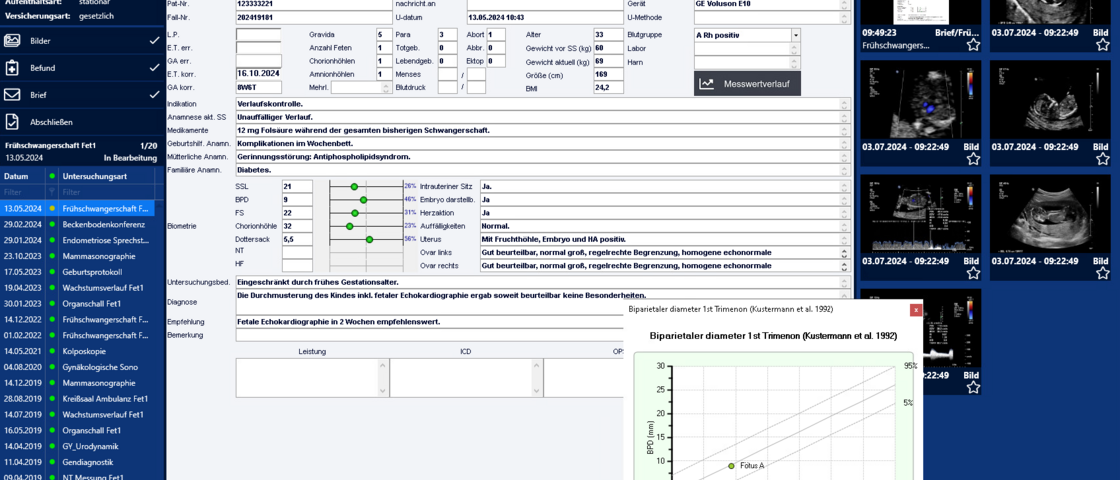This screenshot has height=480, width=1120.
Task: Toggle favorite star on bright lying-fetus image
Action: click(x=1103, y=273)
